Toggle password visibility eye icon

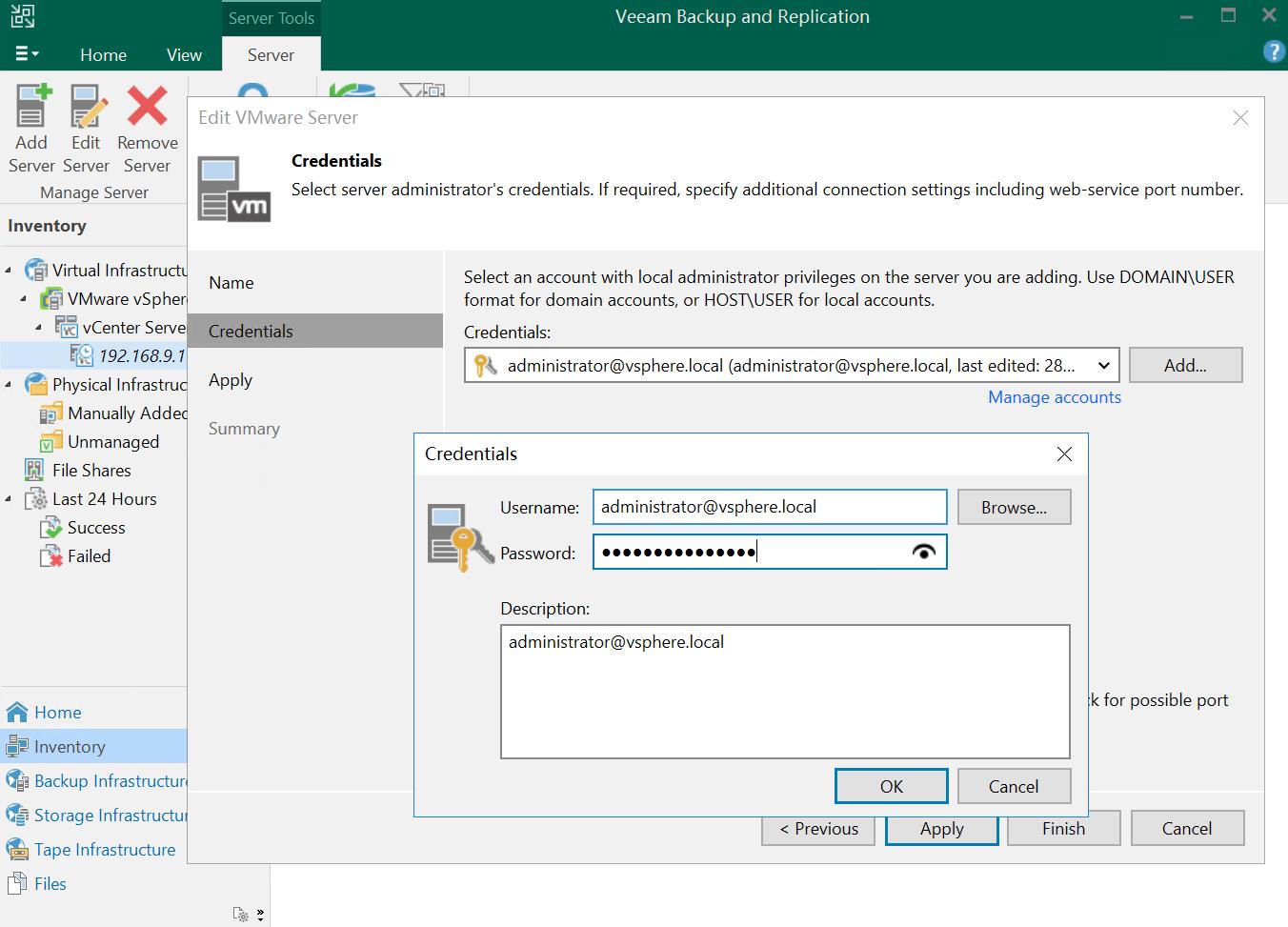[923, 552]
